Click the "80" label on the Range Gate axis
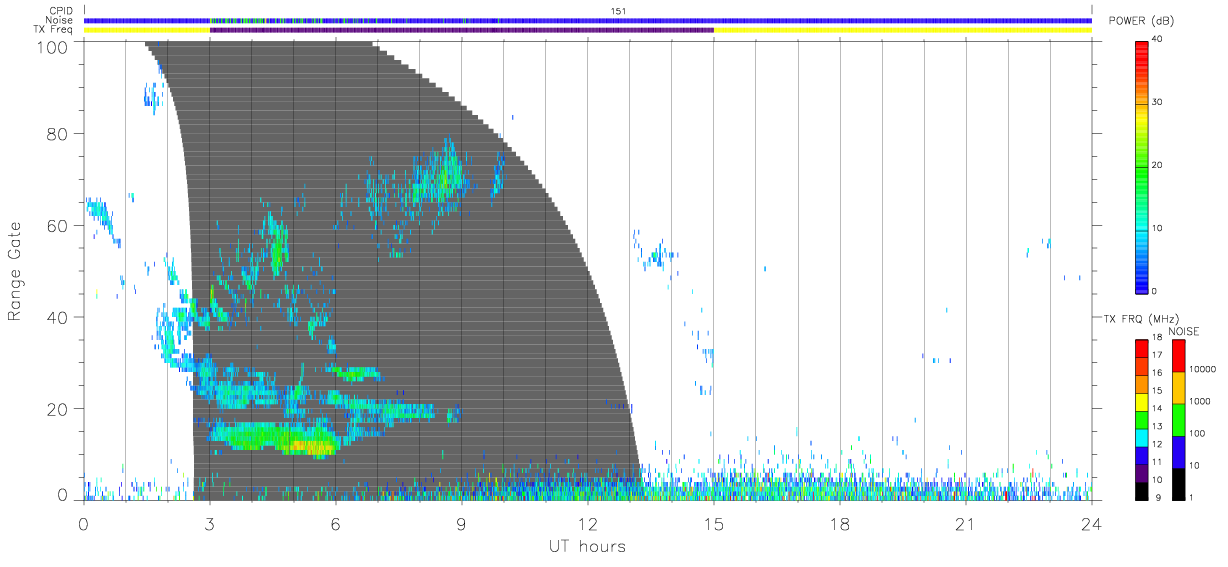The width and height of the screenshot is (1228, 567). (59, 133)
